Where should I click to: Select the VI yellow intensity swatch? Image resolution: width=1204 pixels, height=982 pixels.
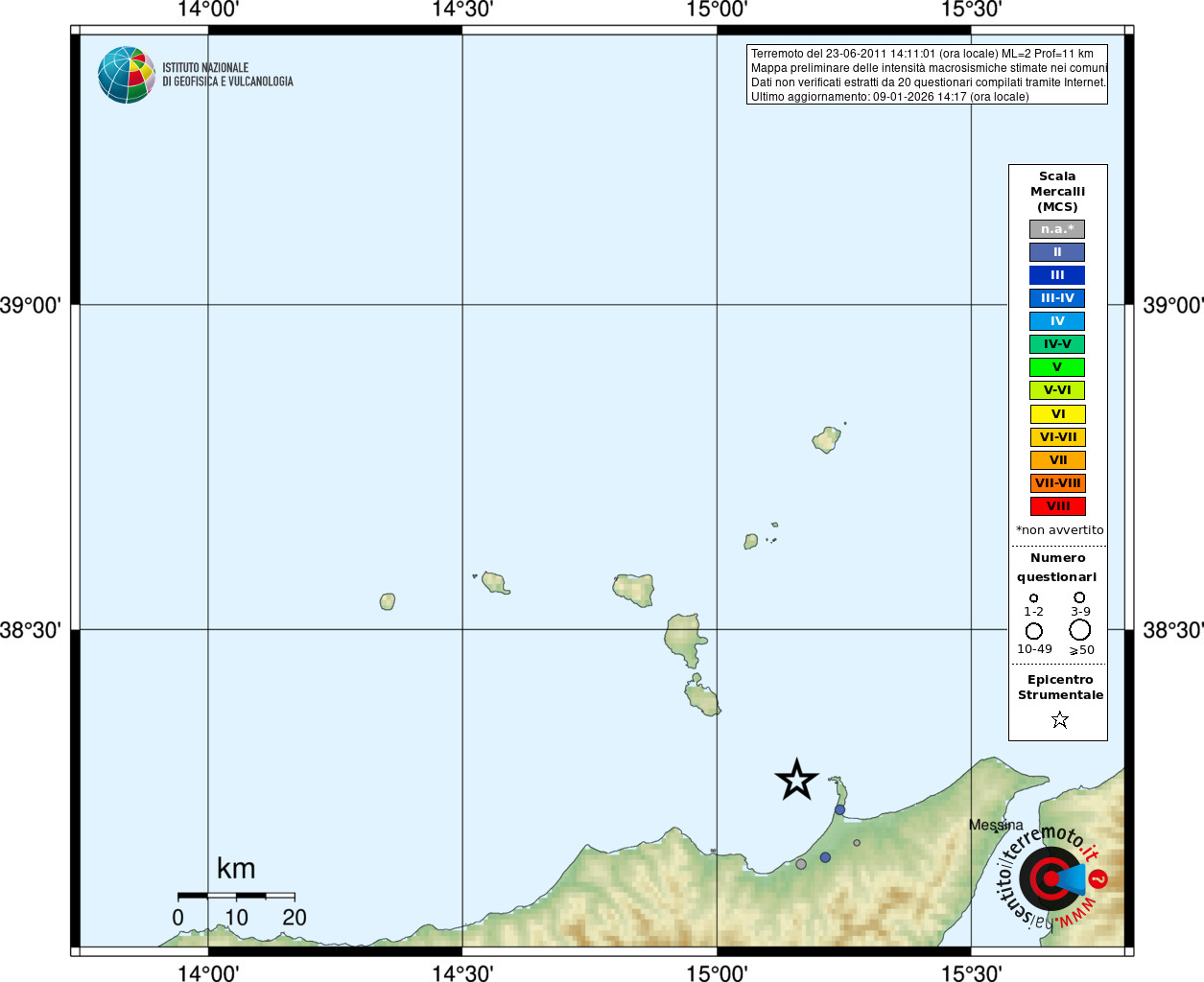tap(1057, 414)
